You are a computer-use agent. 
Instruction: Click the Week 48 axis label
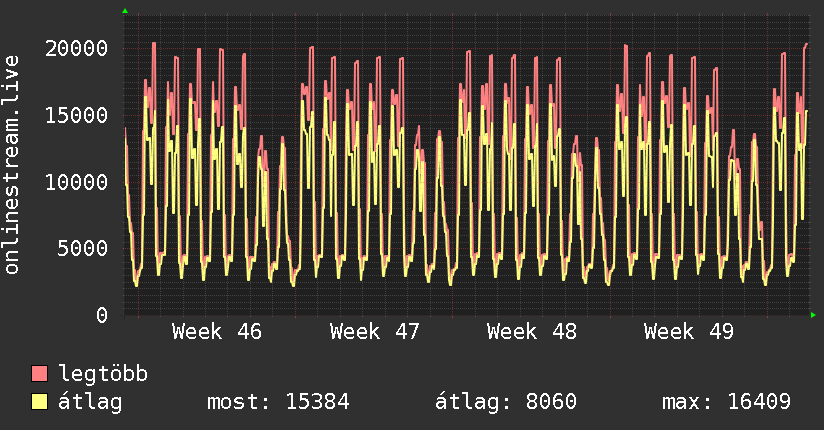pyautogui.click(x=531, y=332)
